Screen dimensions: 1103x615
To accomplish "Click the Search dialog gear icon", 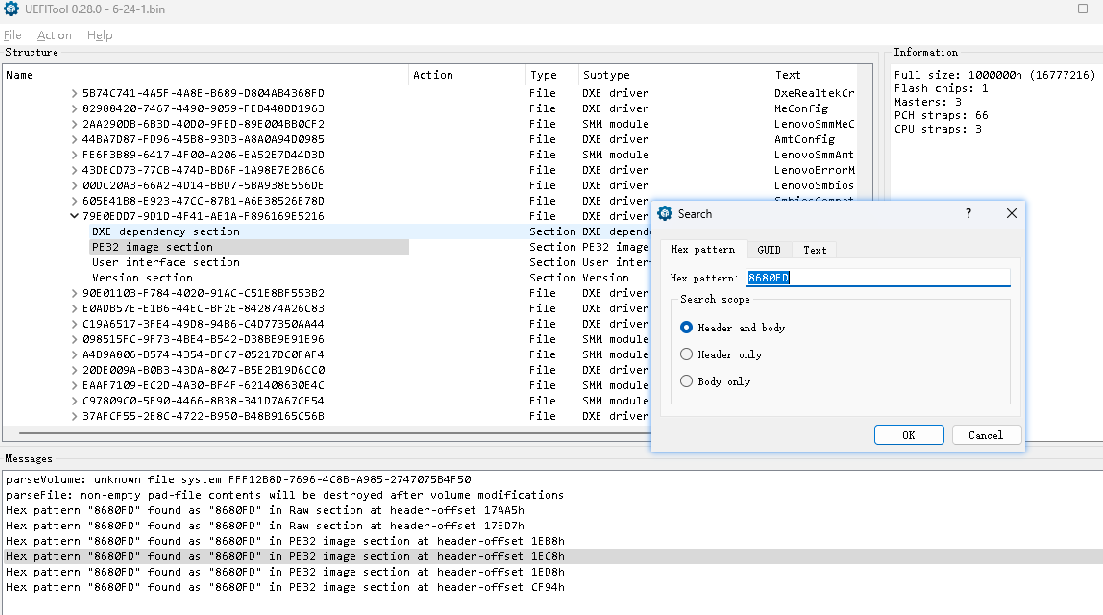I will pyautogui.click(x=665, y=214).
